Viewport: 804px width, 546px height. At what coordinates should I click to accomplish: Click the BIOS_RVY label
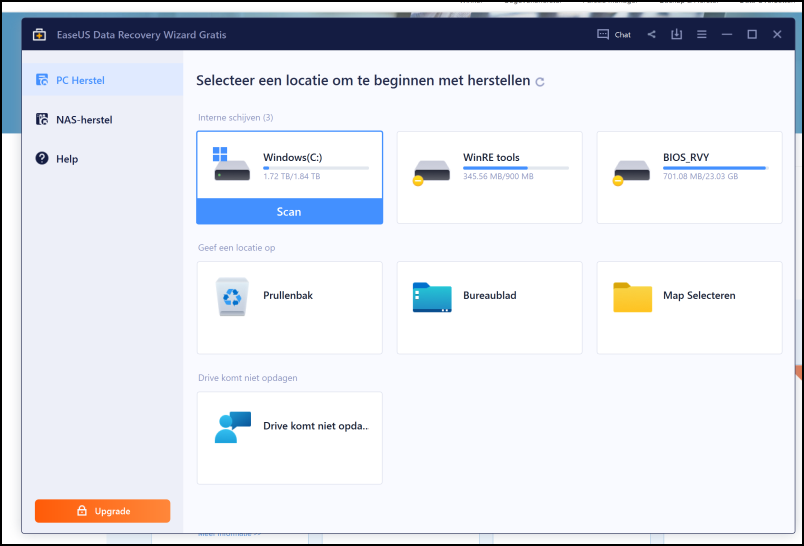[686, 157]
